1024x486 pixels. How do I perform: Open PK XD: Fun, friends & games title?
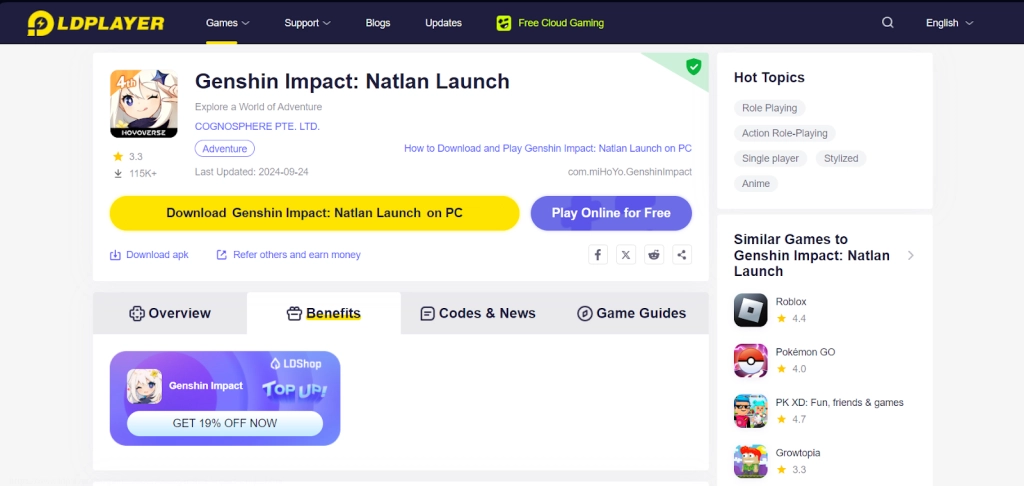pos(839,402)
